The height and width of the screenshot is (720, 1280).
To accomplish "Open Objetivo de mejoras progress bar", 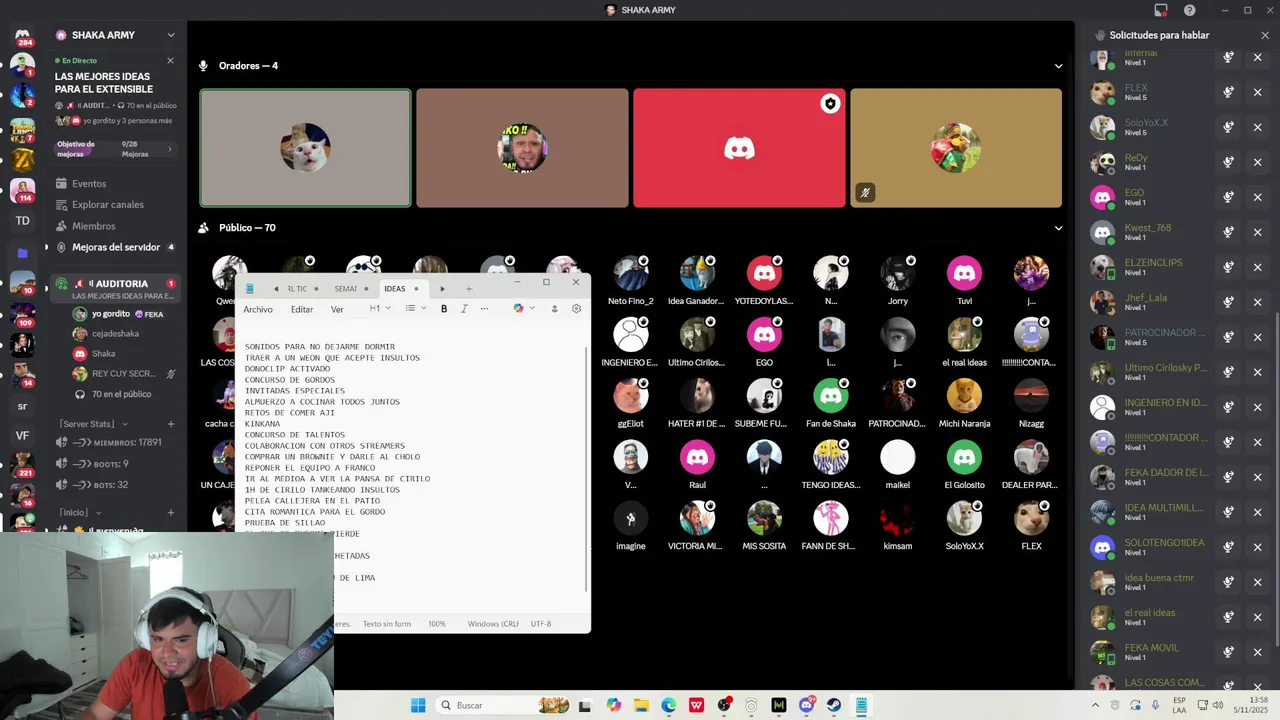I will tap(115, 149).
